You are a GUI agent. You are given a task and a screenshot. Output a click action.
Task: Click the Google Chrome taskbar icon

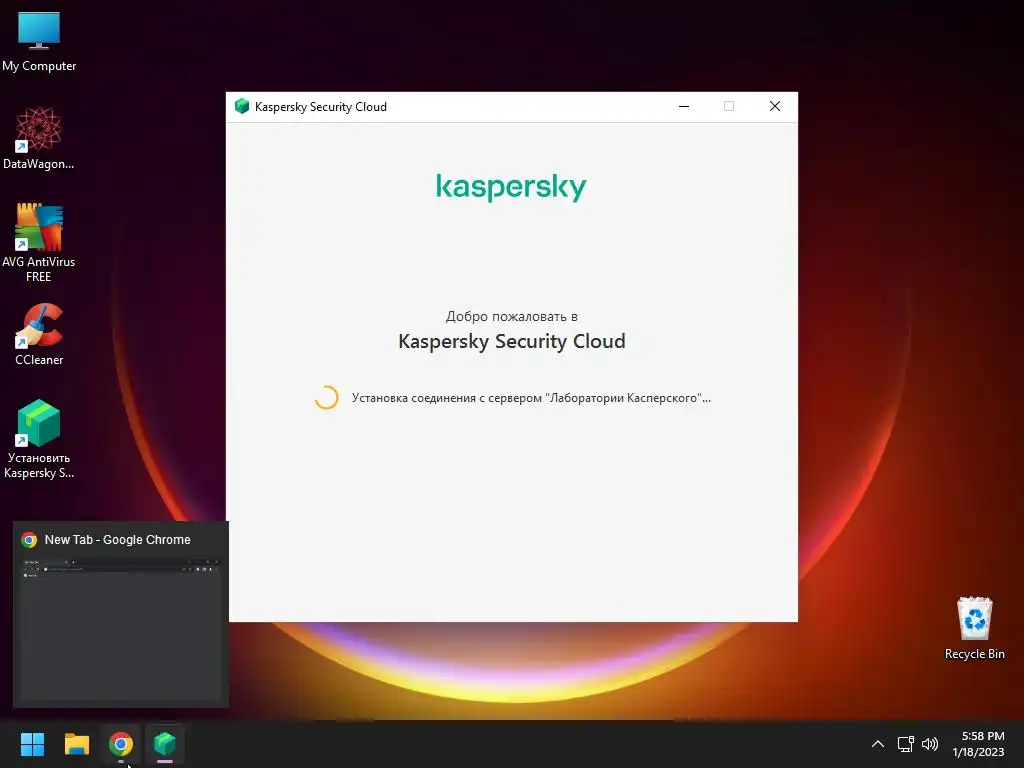coord(121,744)
